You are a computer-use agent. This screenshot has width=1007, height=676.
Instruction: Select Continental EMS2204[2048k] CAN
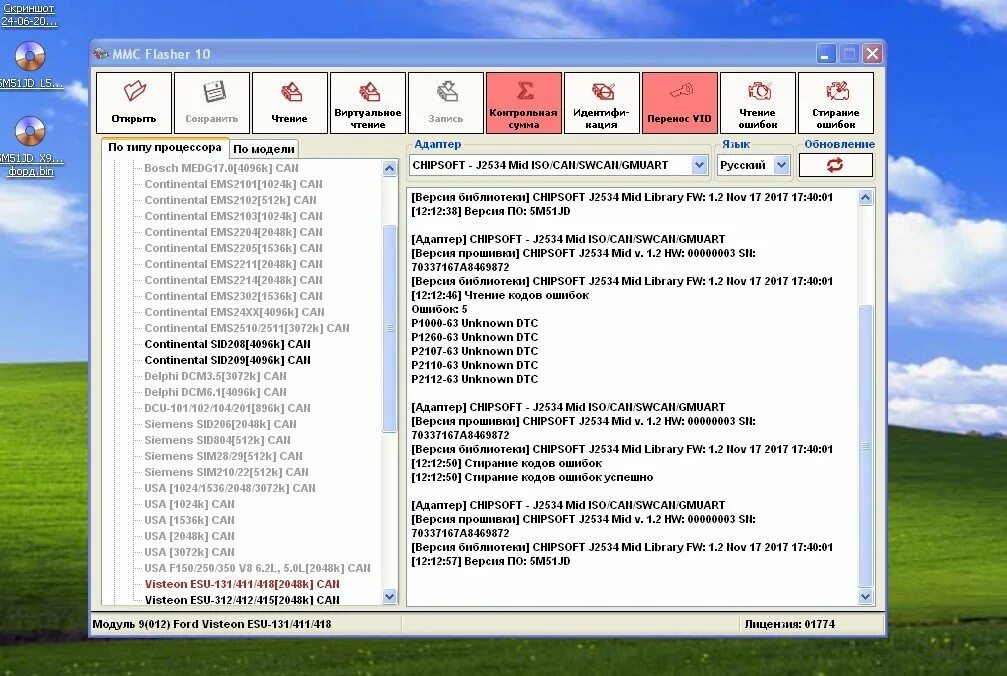233,232
